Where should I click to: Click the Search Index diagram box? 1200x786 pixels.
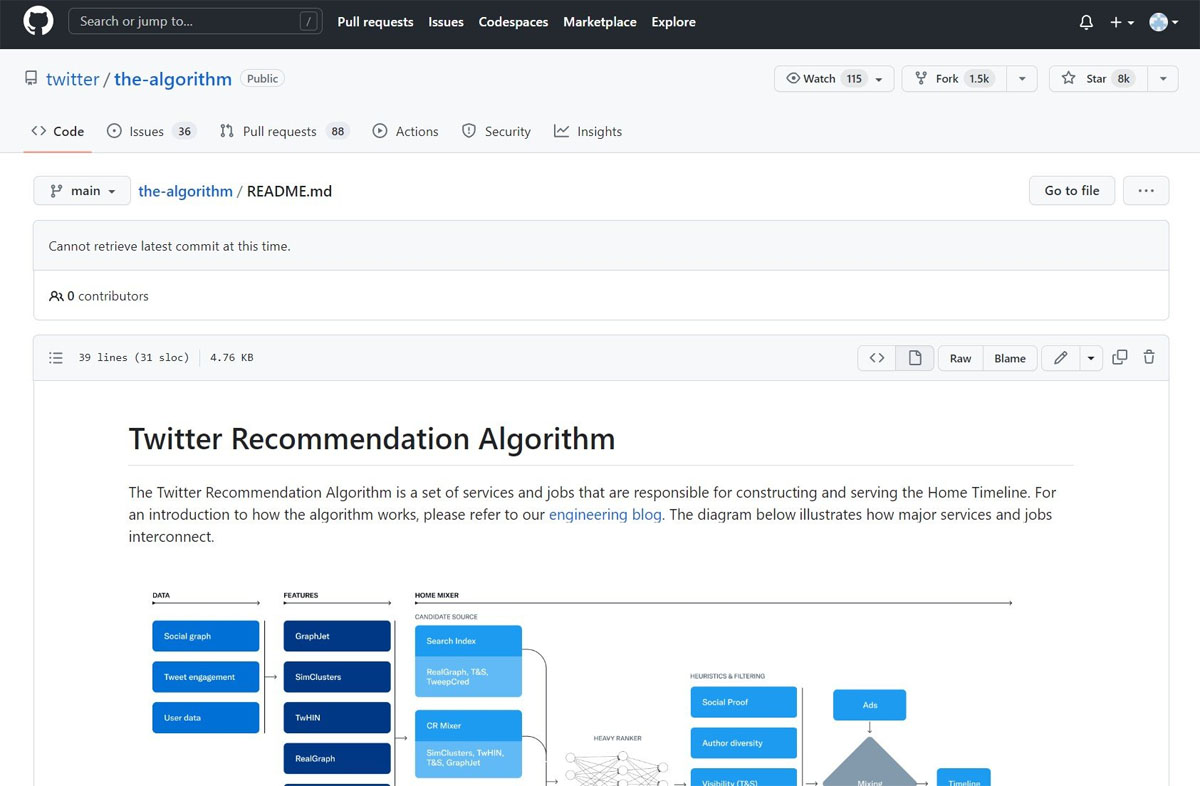[x=468, y=641]
